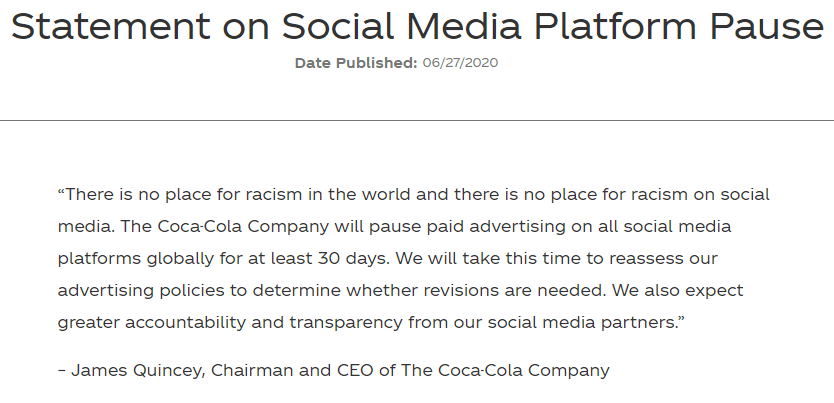Screen dimensions: 834x403
Task: Click the "Date Published:" label
Action: 355,63
